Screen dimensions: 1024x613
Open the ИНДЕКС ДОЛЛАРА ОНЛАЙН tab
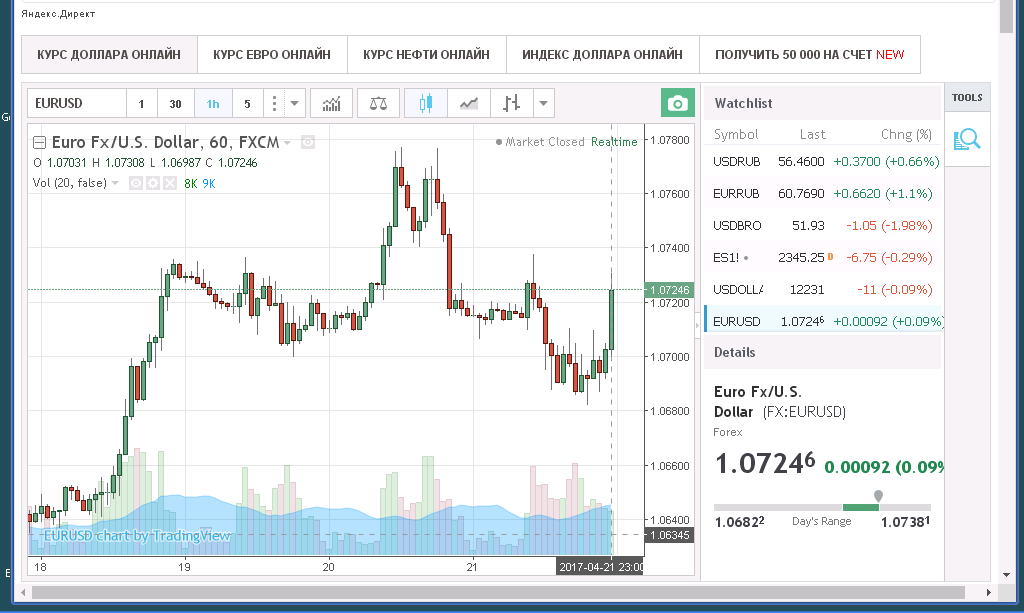(x=602, y=55)
